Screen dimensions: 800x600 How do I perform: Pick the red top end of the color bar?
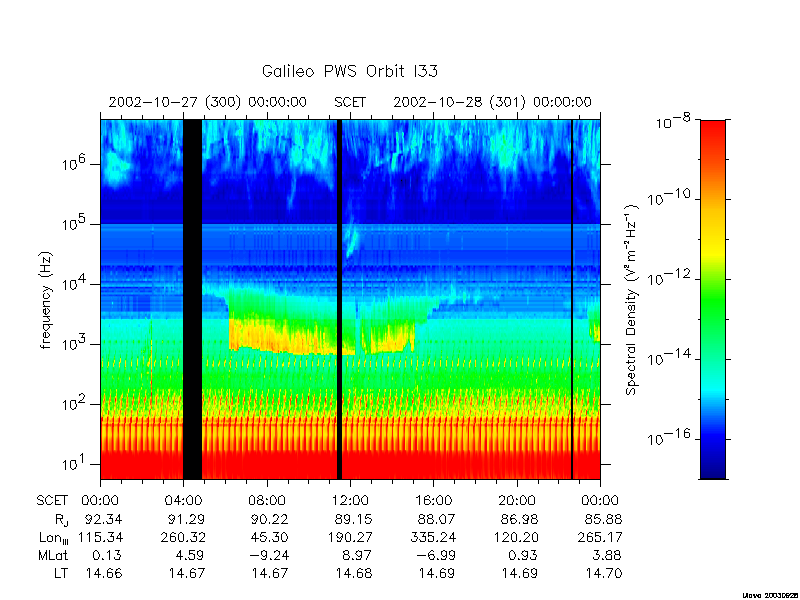pos(713,133)
